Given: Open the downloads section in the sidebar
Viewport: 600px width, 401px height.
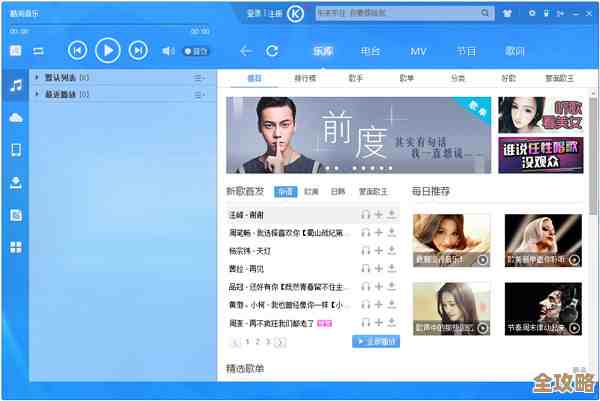Looking at the screenshot, I should click(16, 183).
